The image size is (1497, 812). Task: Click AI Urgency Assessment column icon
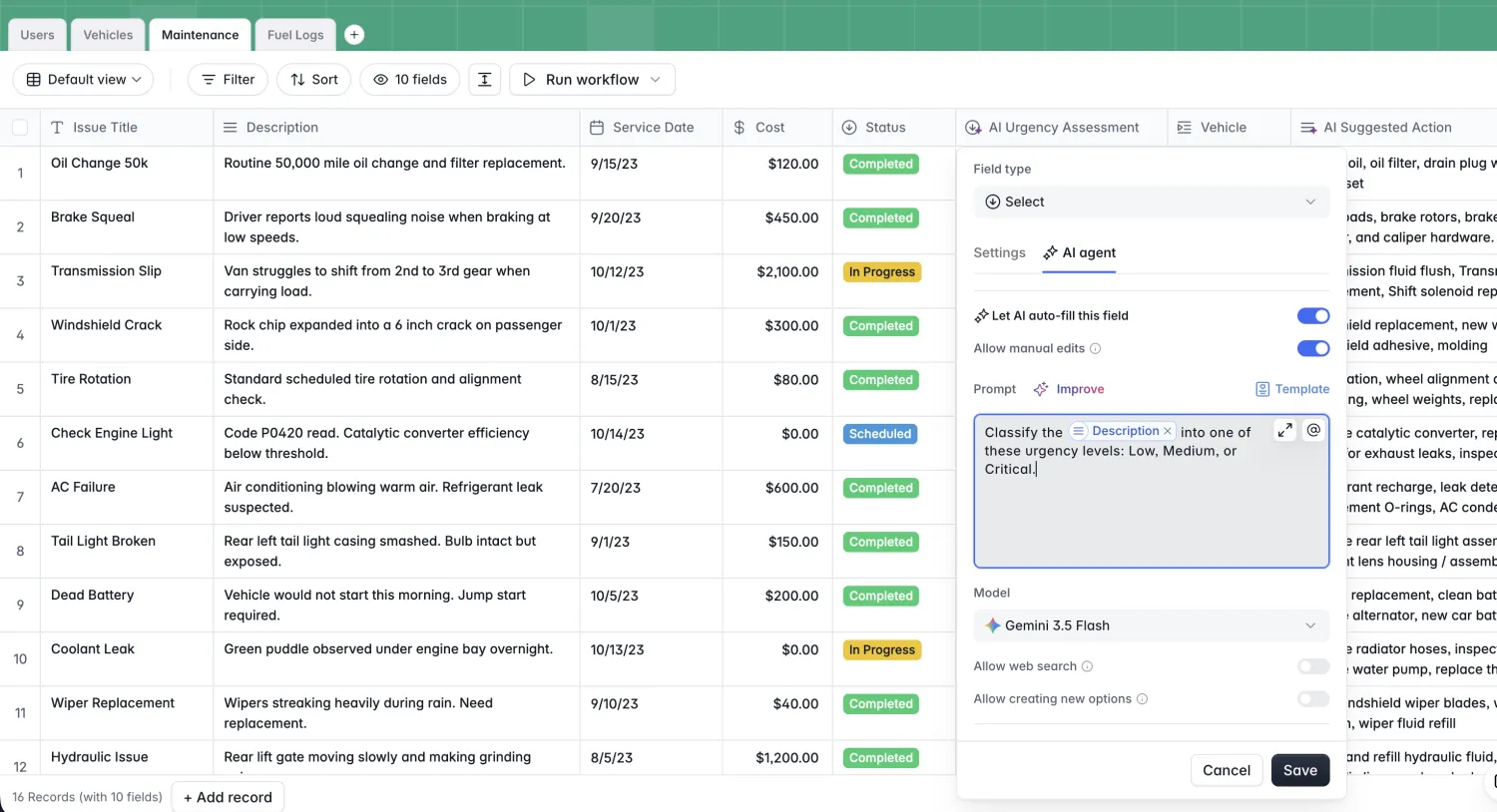coord(973,128)
